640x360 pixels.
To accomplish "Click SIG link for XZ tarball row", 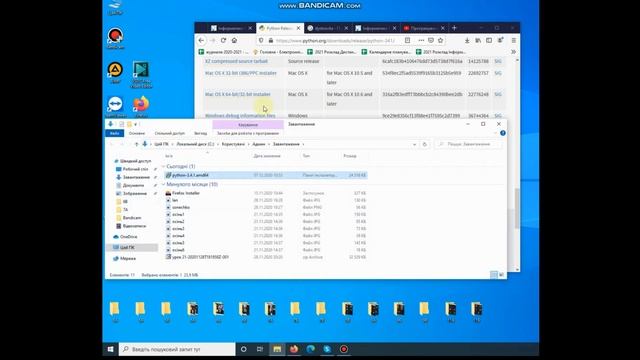I will click(x=498, y=61).
